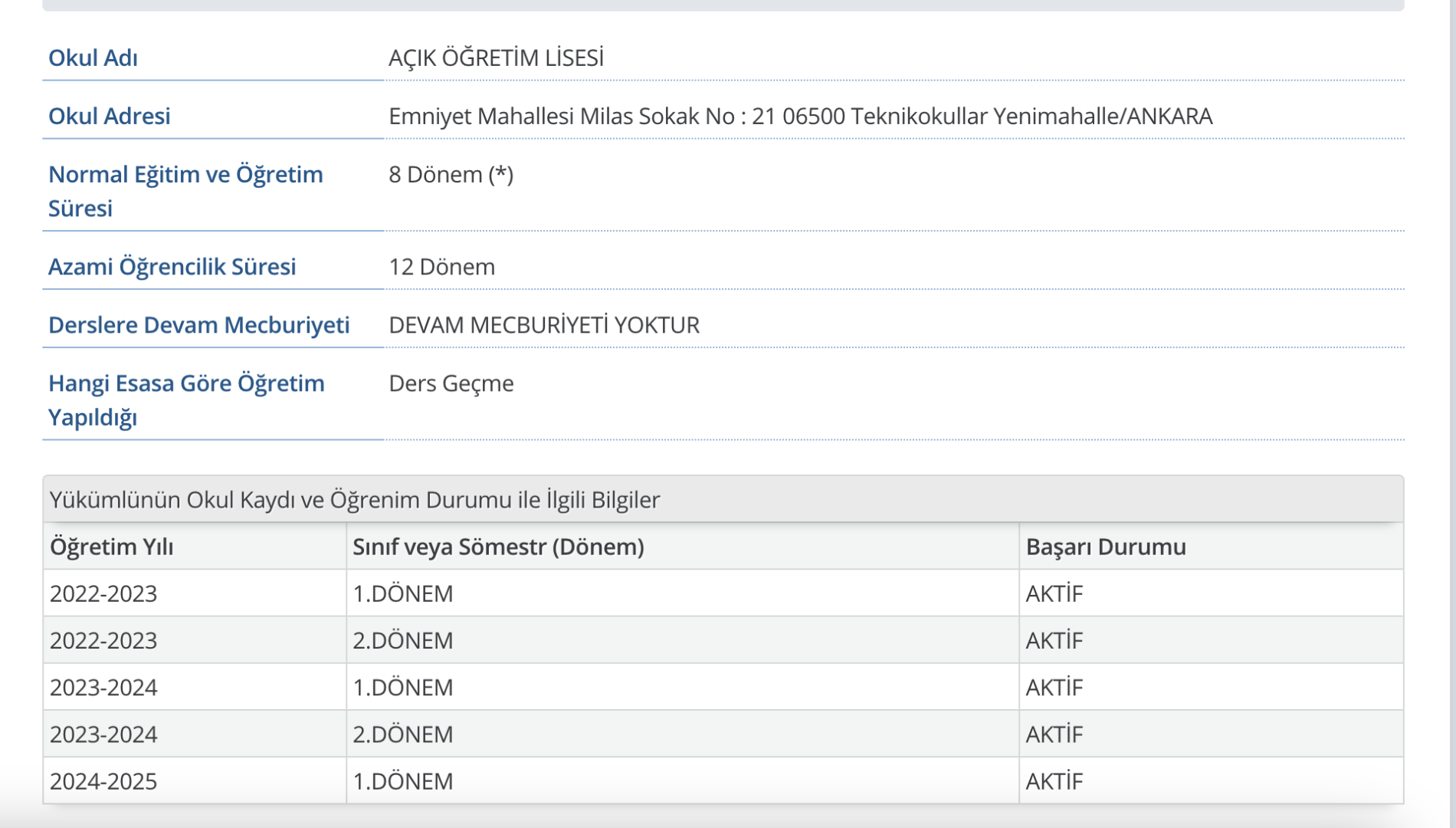Click the "Normal Eğitim ve Öğretim Süresi" label

pyautogui.click(x=185, y=191)
